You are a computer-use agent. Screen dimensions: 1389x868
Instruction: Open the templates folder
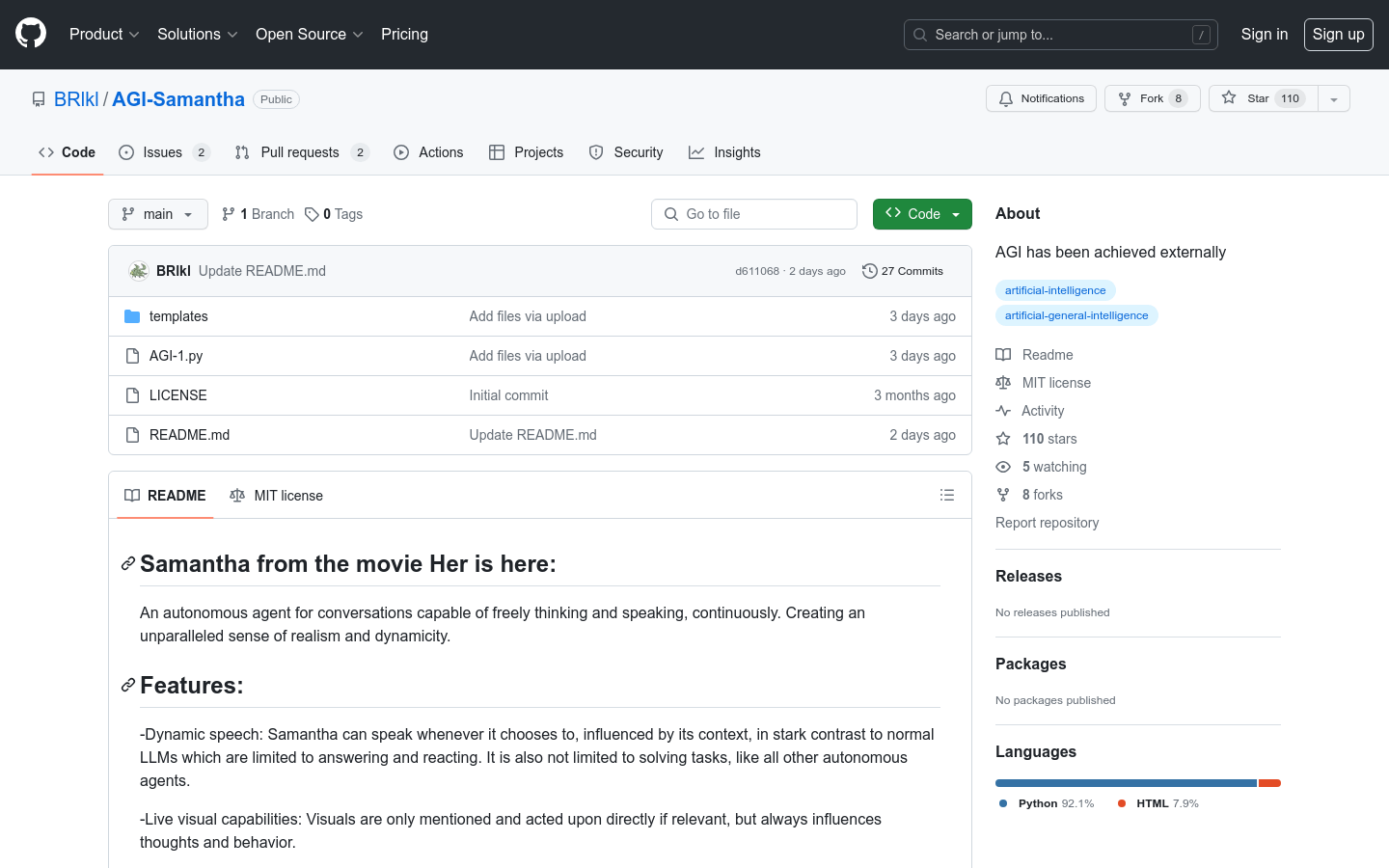click(178, 316)
